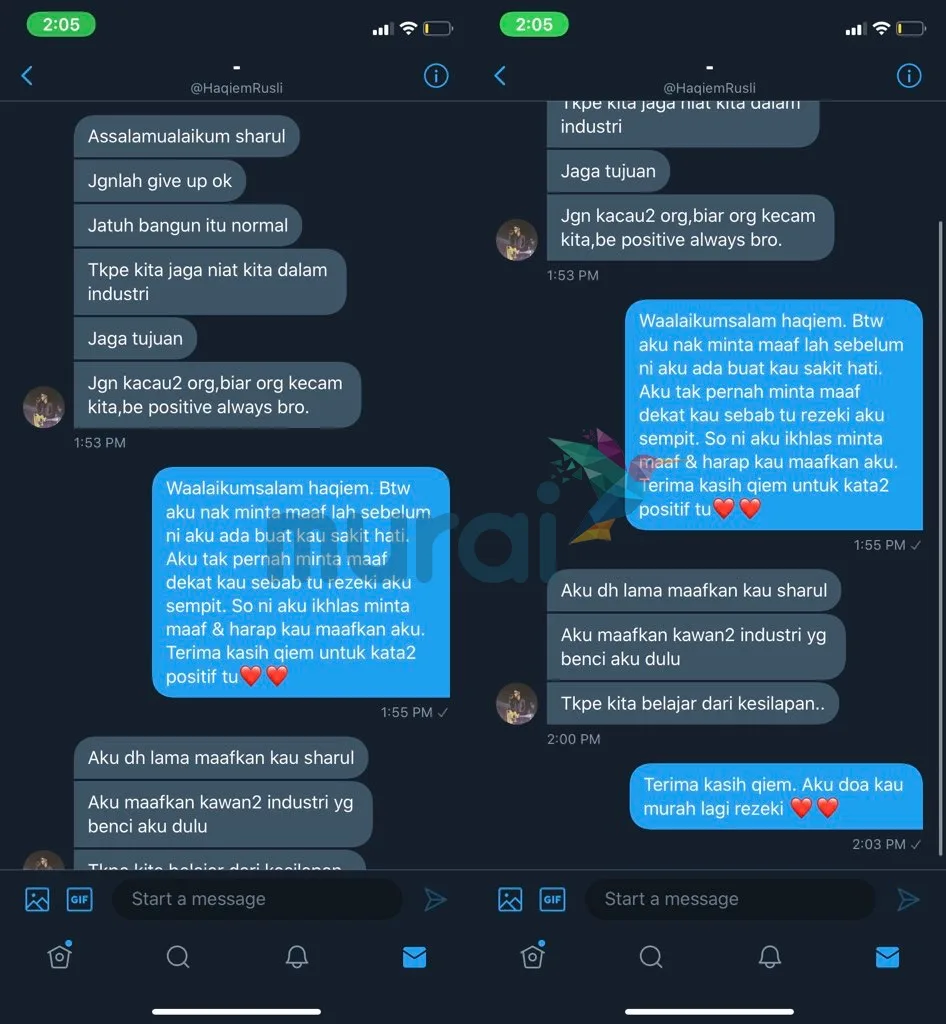Open Search tab in right screen
The width and height of the screenshot is (946, 1024).
650,957
